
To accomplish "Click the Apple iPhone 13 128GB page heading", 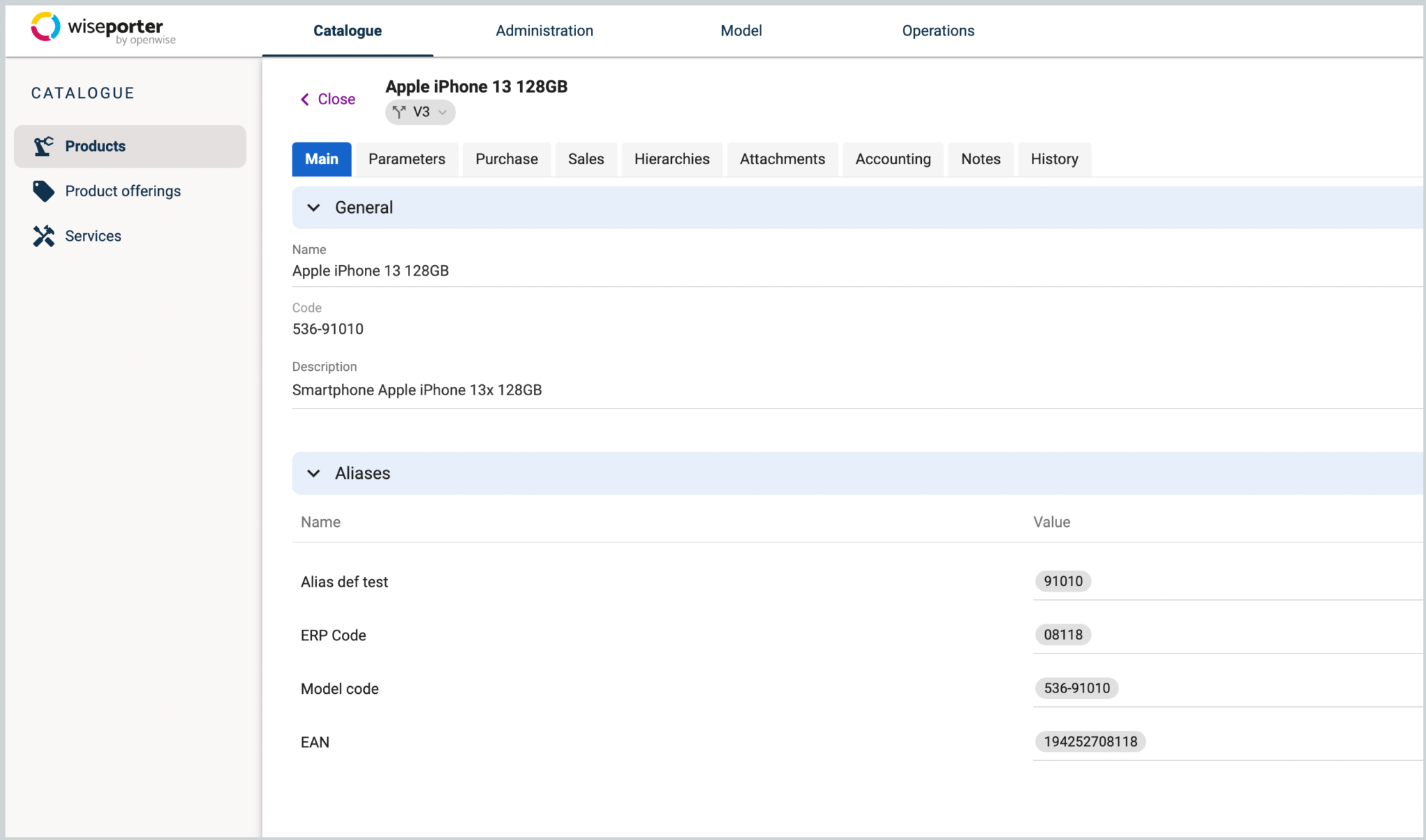I will coord(476,86).
